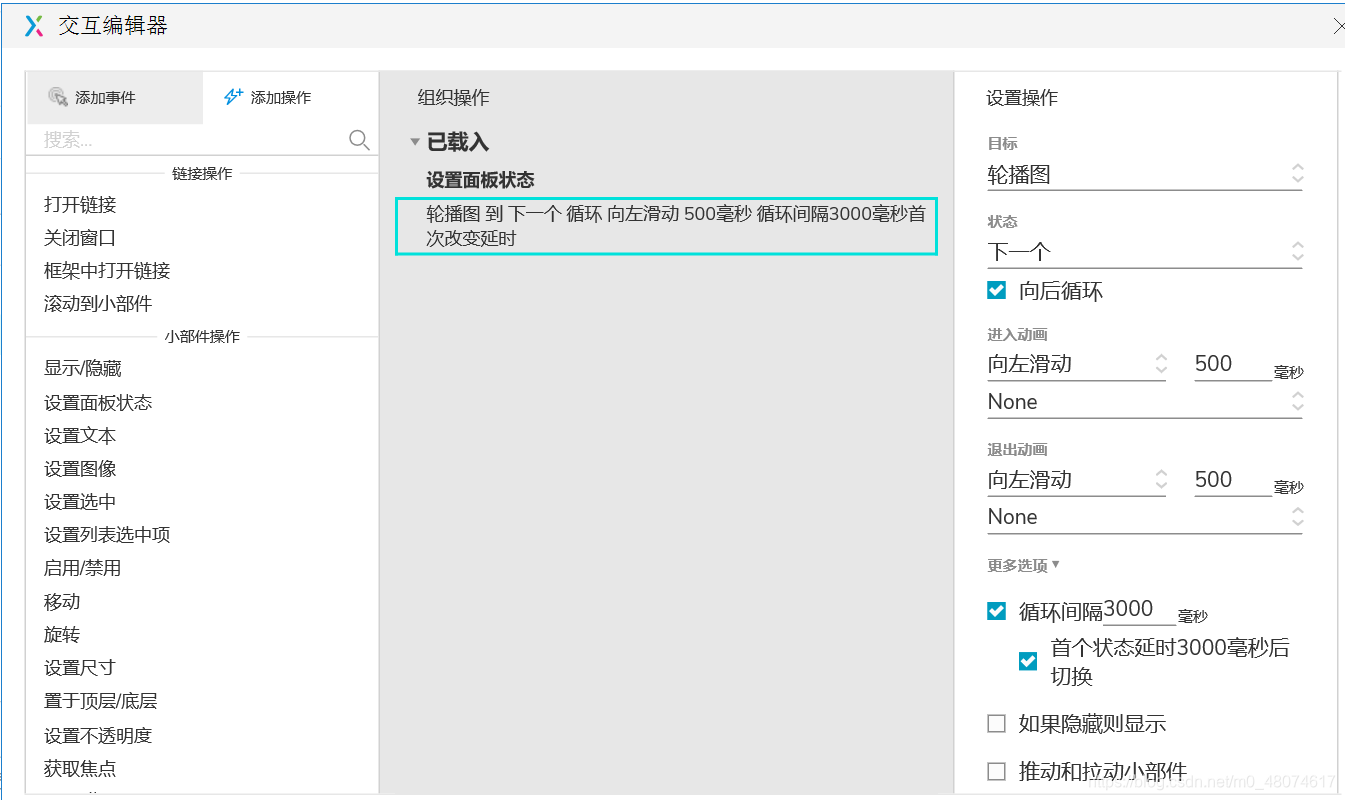Switch to the 添加操作 tab

290,98
